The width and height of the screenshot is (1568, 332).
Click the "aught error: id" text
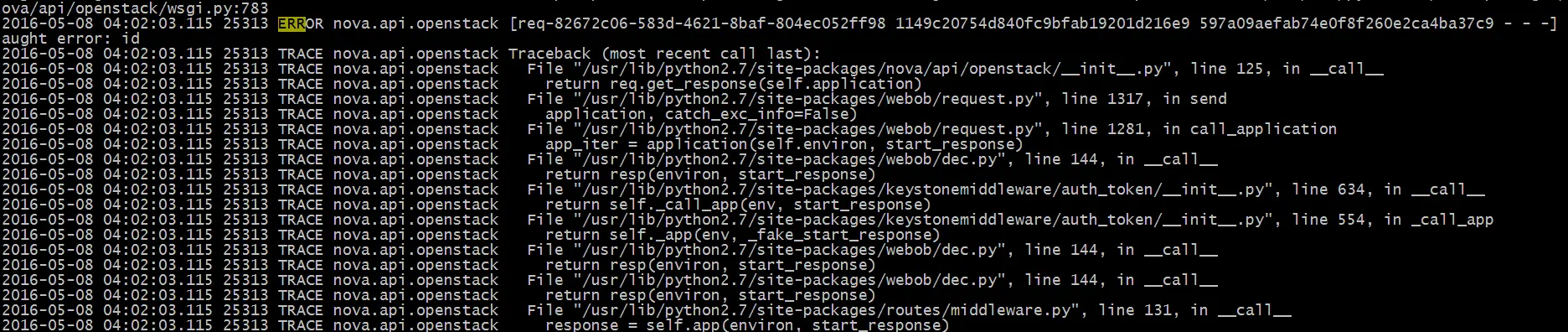[70, 39]
